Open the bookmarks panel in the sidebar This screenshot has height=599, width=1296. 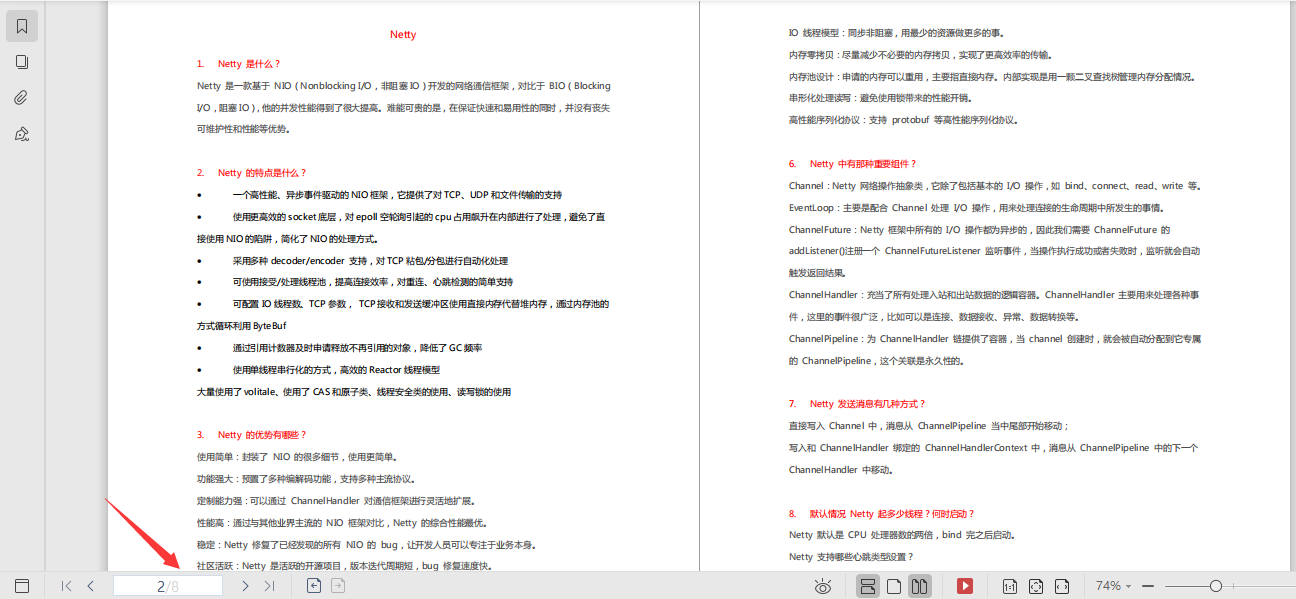pyautogui.click(x=22, y=26)
